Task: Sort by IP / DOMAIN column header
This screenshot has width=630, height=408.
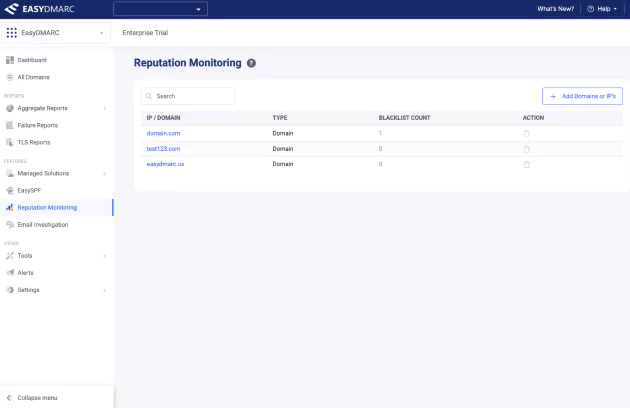Action: point(163,118)
